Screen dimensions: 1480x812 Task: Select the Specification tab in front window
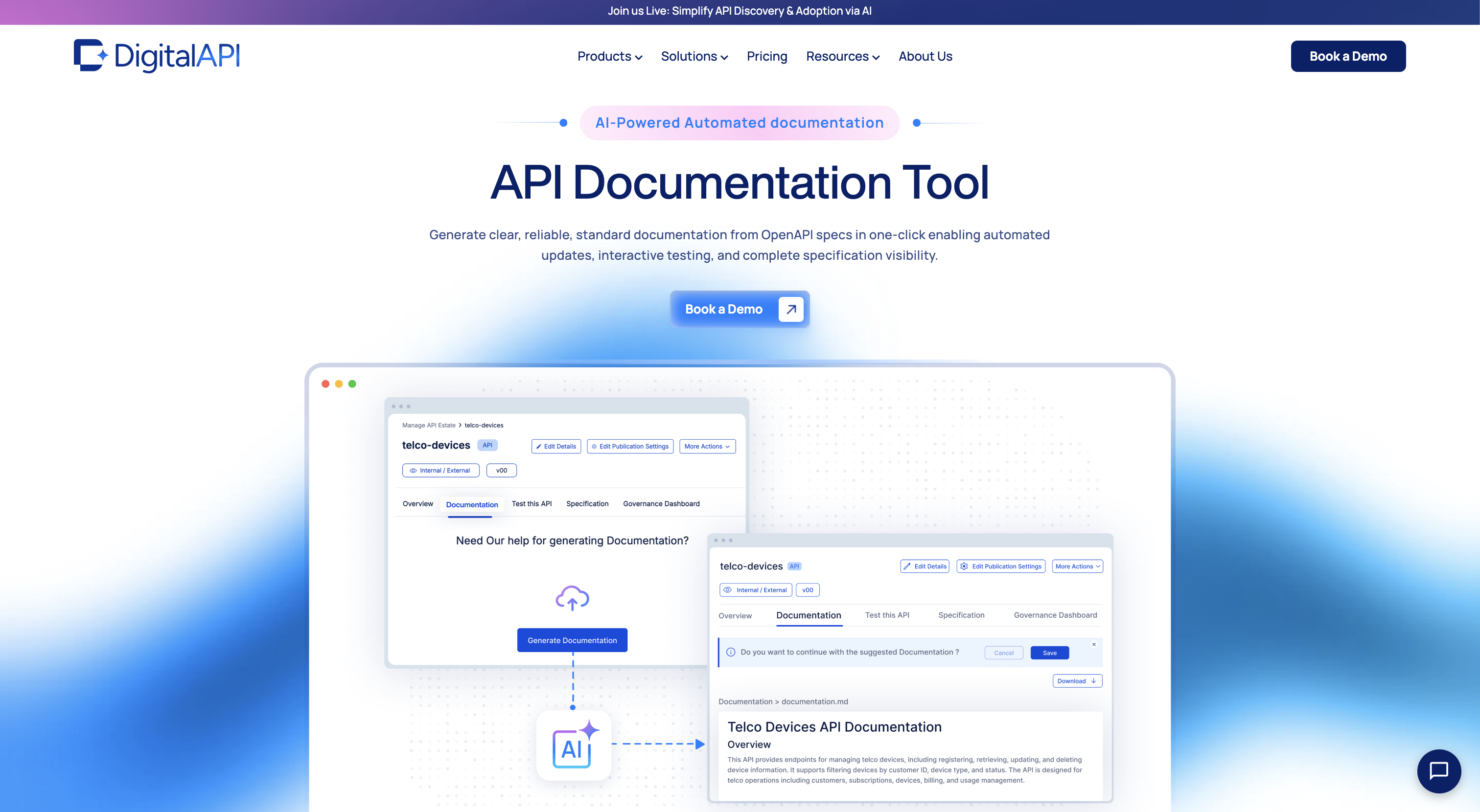pyautogui.click(x=961, y=615)
